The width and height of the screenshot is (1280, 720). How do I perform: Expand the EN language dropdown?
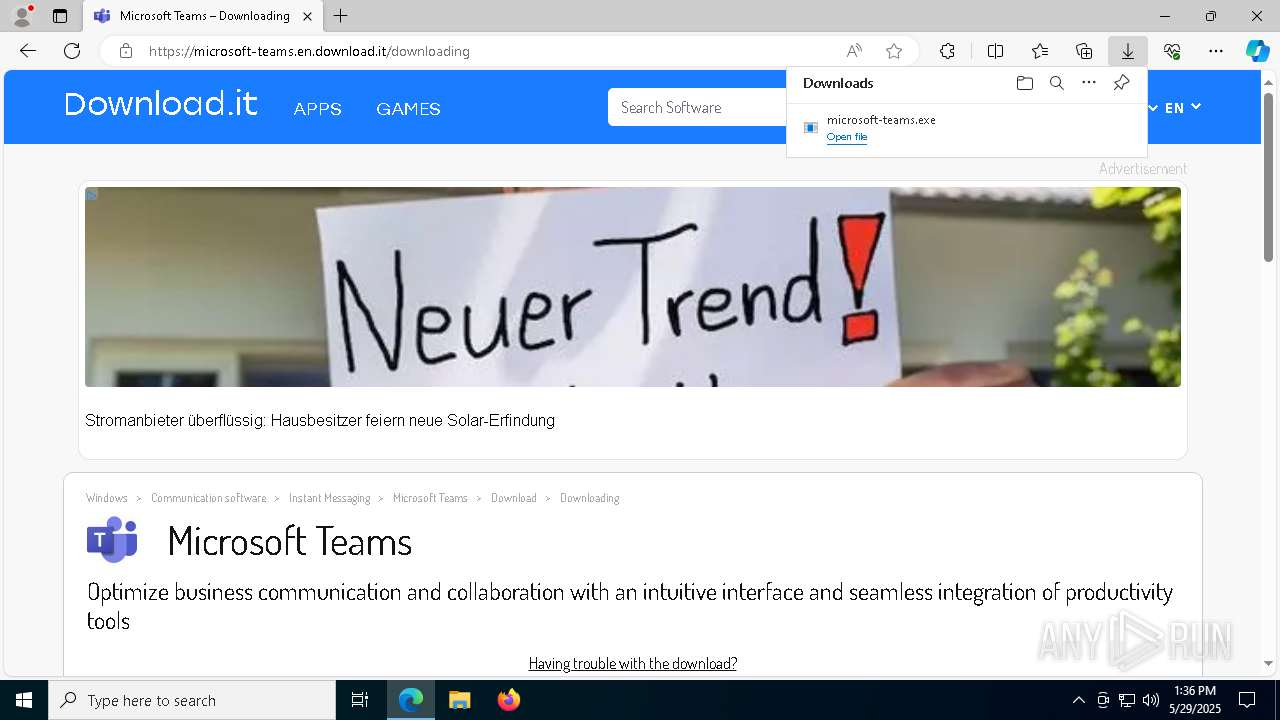pyautogui.click(x=1183, y=108)
